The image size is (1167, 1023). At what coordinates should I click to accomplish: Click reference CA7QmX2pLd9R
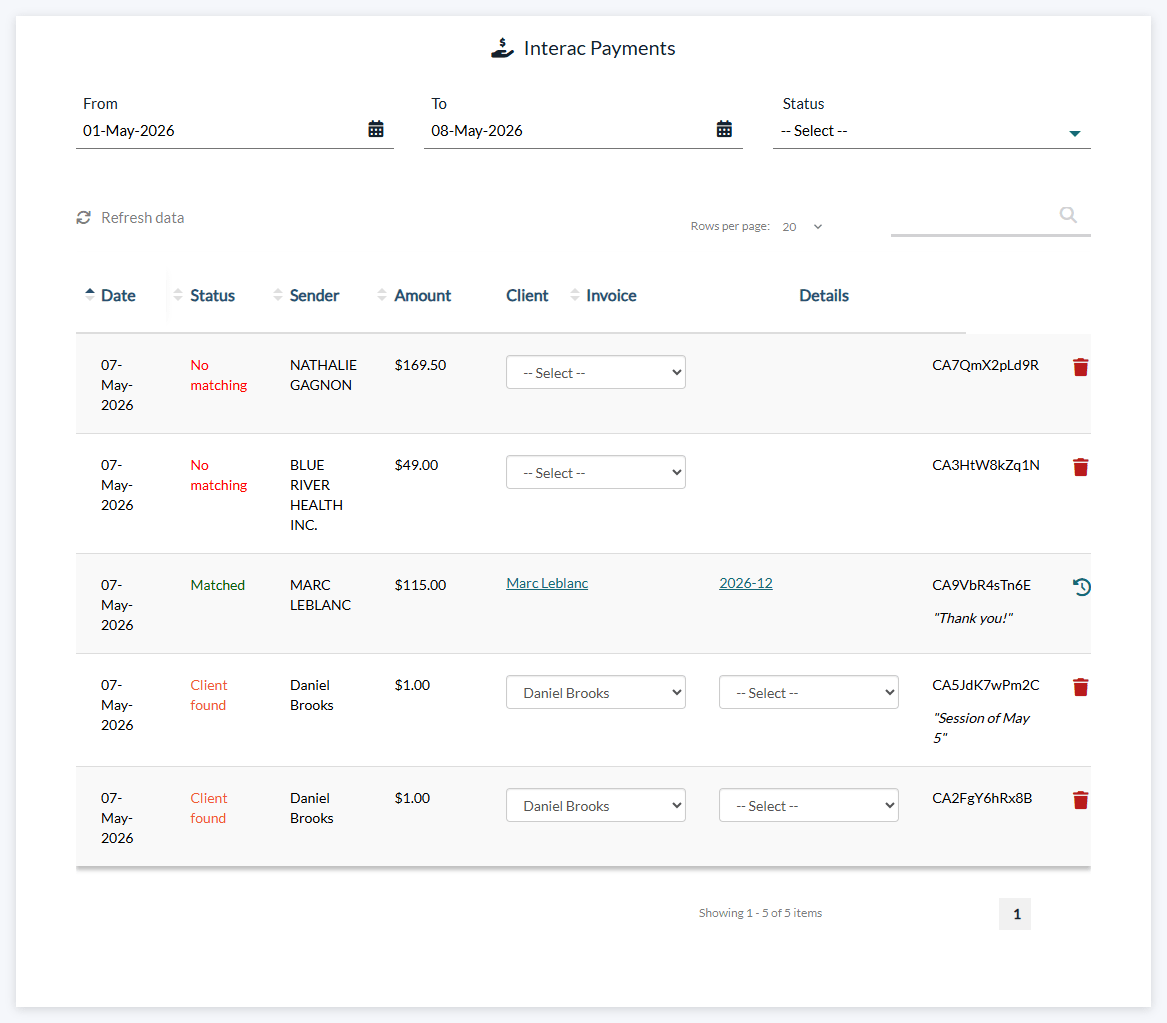tap(985, 365)
